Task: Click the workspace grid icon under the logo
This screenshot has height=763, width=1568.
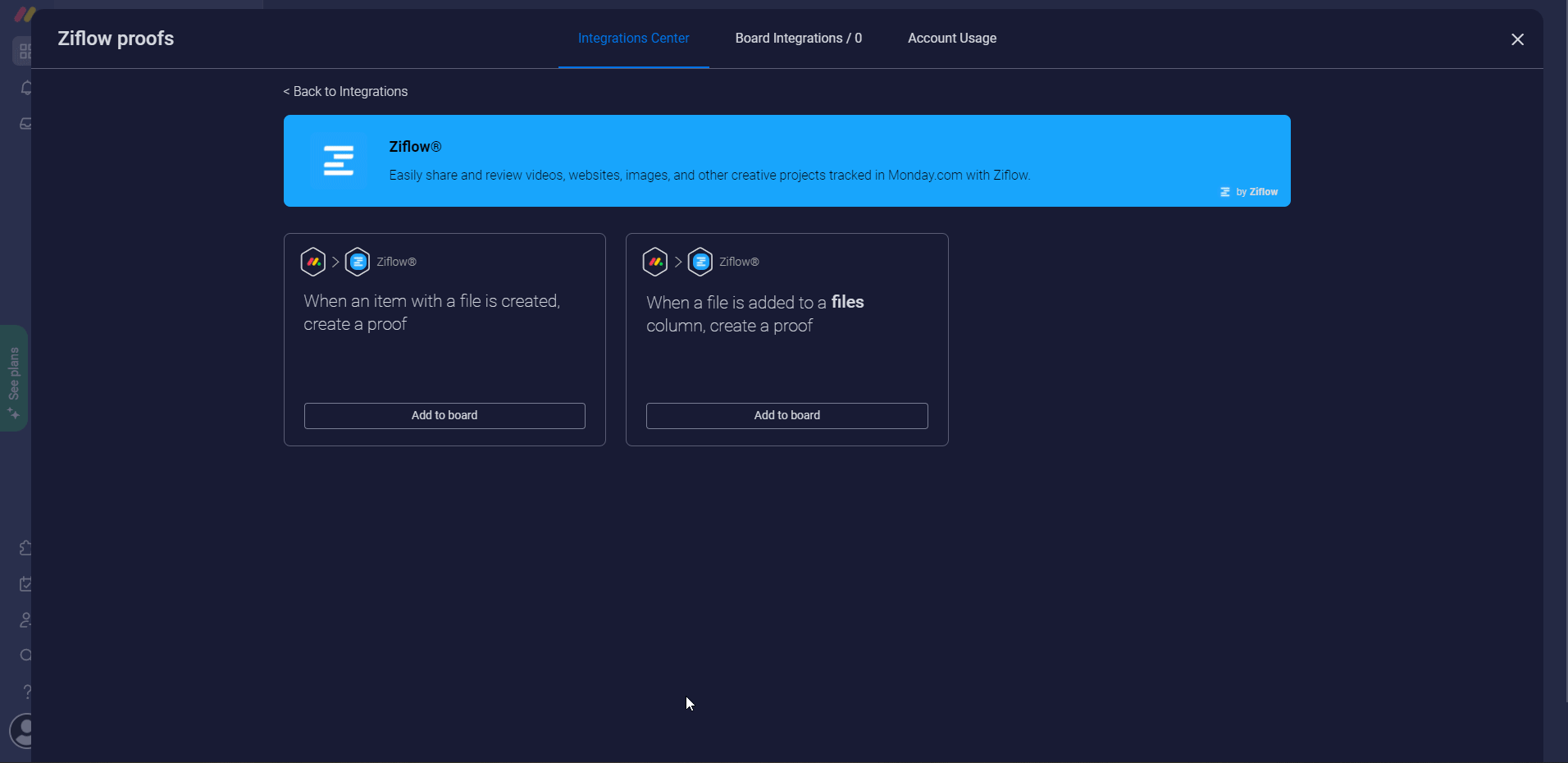Action: coord(25,51)
